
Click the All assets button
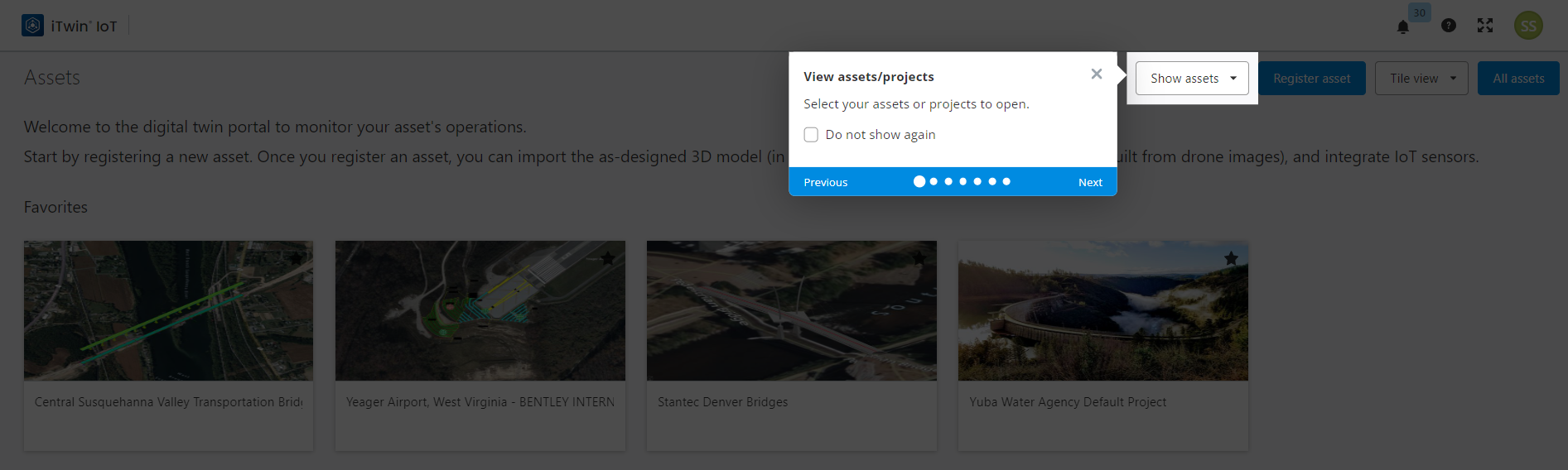click(x=1518, y=79)
